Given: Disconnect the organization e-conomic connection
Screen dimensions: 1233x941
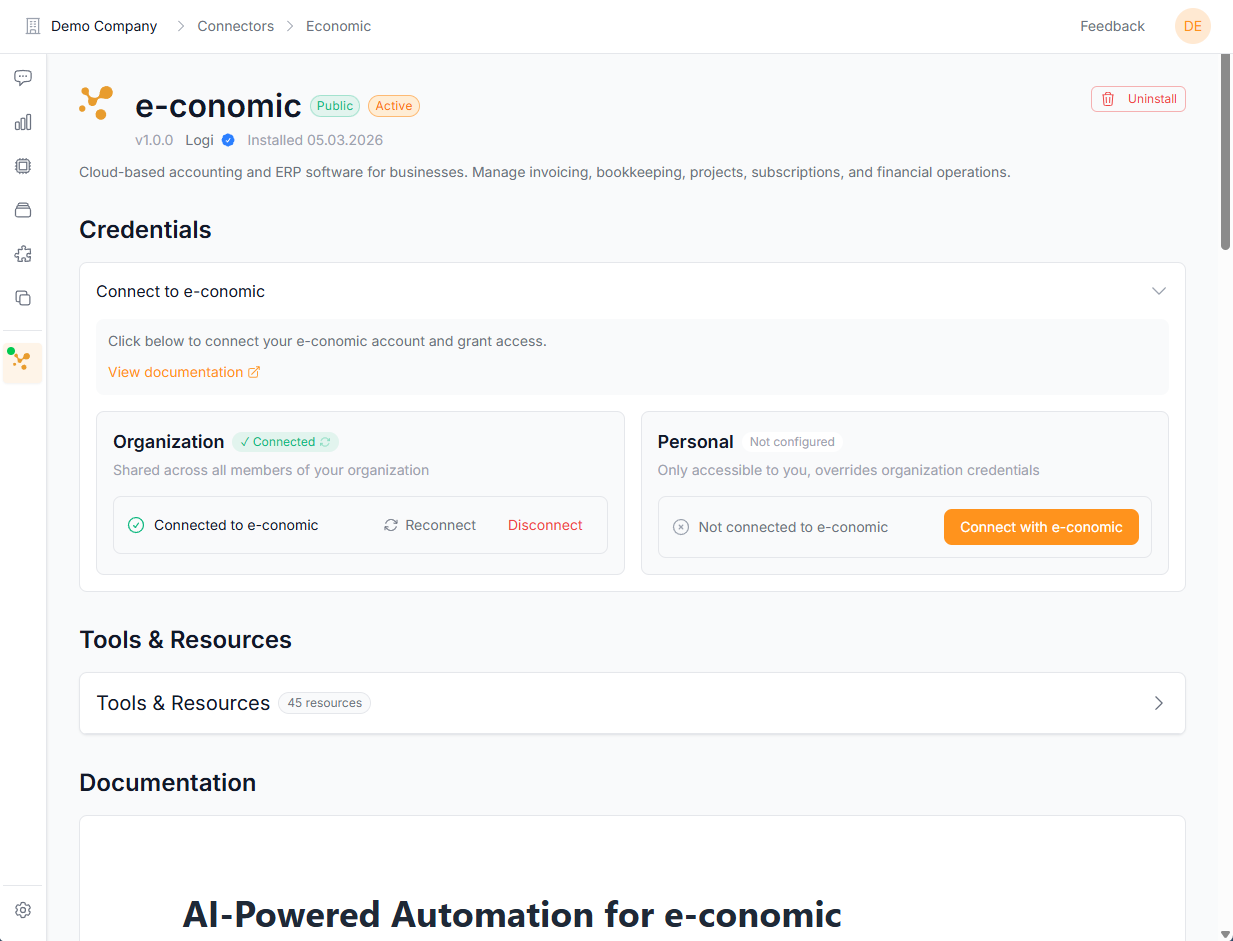Looking at the screenshot, I should point(545,525).
